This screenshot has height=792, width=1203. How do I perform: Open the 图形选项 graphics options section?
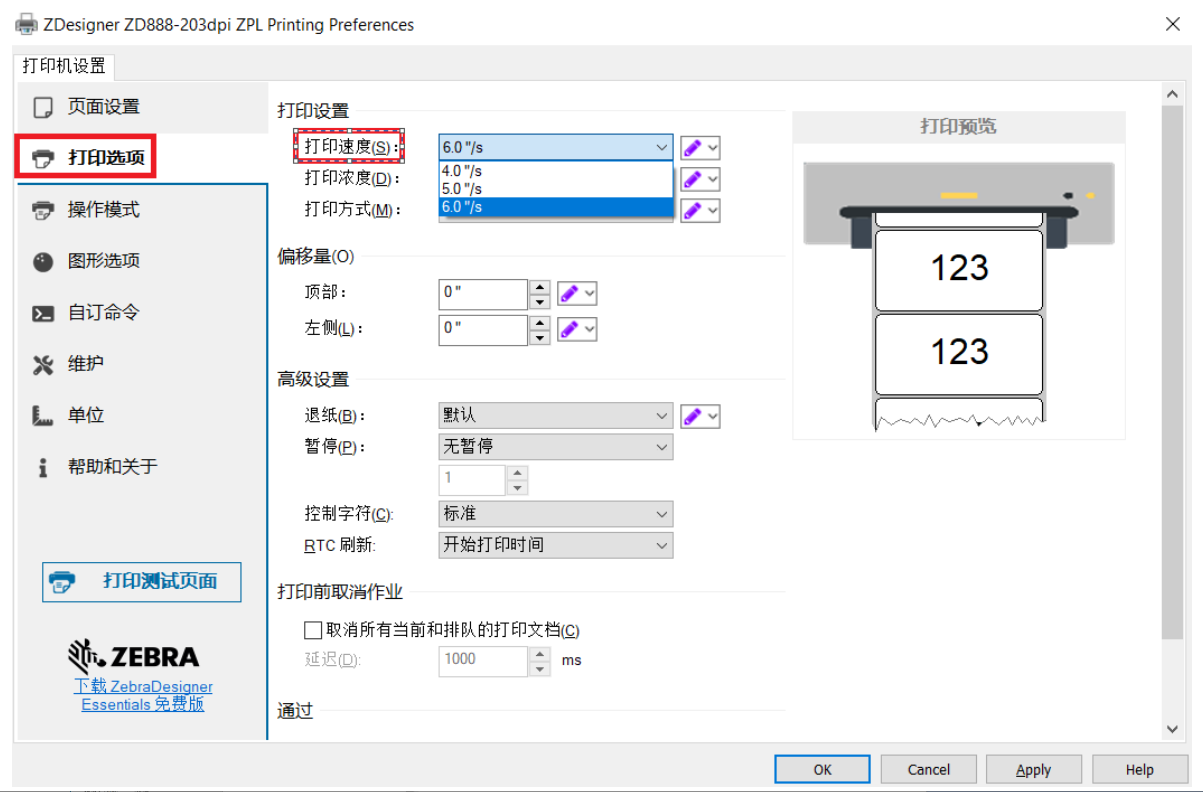coord(141,261)
